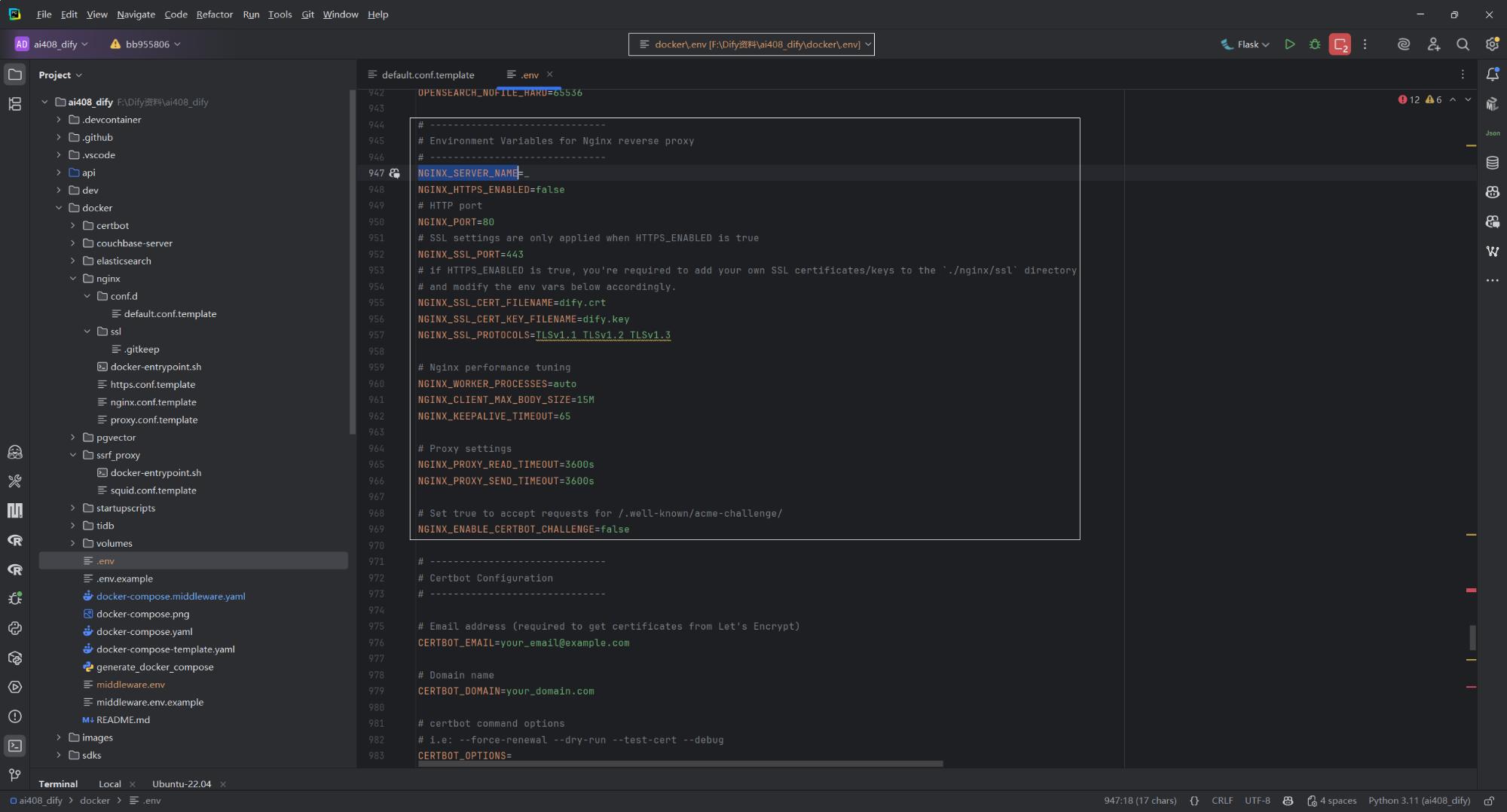Open the Refactor menu
1507x812 pixels.
tap(214, 14)
